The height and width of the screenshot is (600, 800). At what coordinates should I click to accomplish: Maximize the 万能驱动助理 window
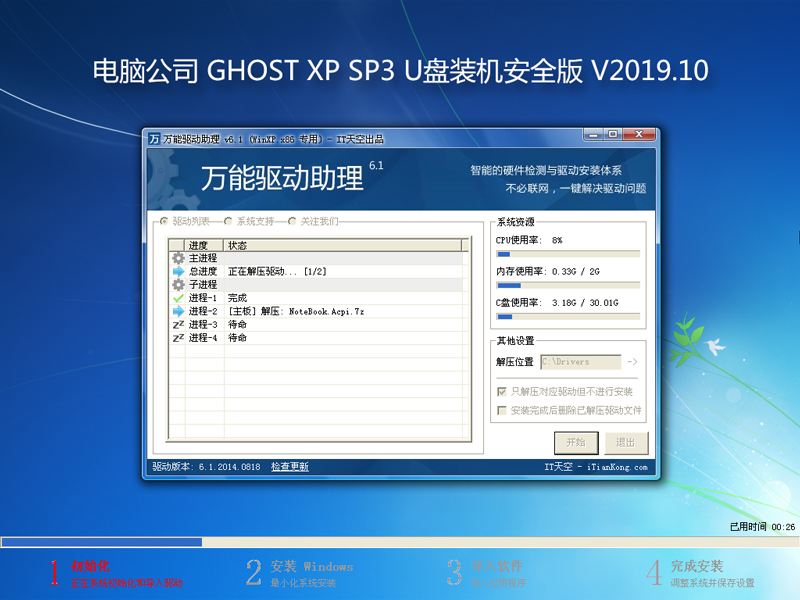(x=612, y=135)
